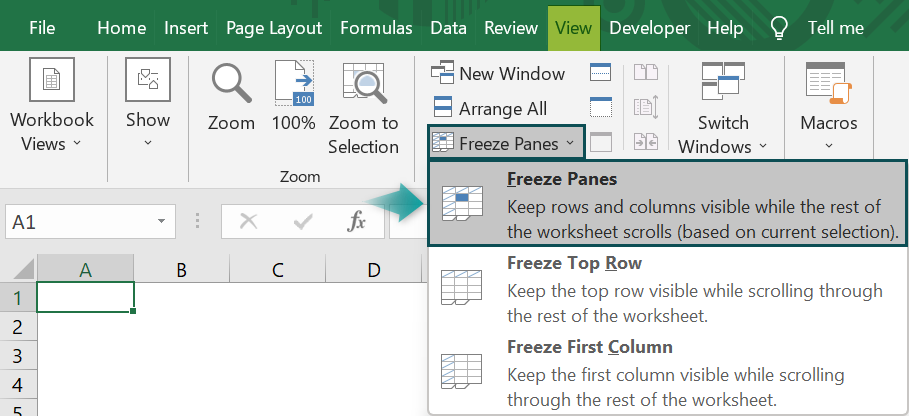Viewport: 909px width, 416px height.
Task: Select row 1 header
Action: pos(18,298)
